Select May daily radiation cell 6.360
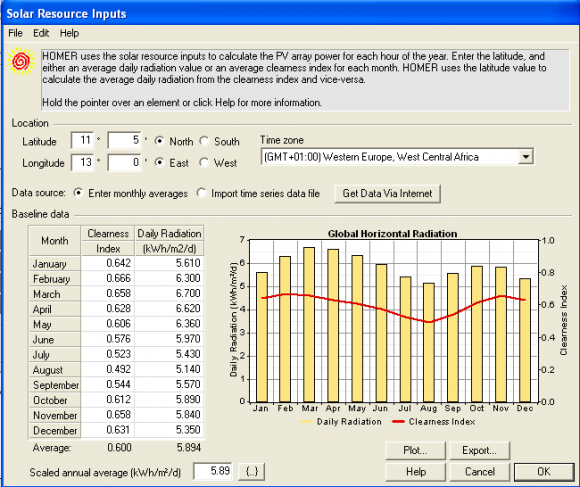 (x=169, y=324)
